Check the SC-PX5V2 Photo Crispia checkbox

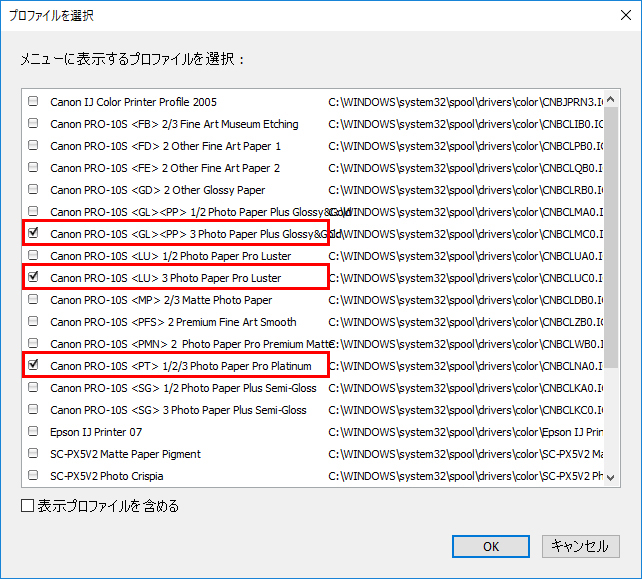coord(33,475)
